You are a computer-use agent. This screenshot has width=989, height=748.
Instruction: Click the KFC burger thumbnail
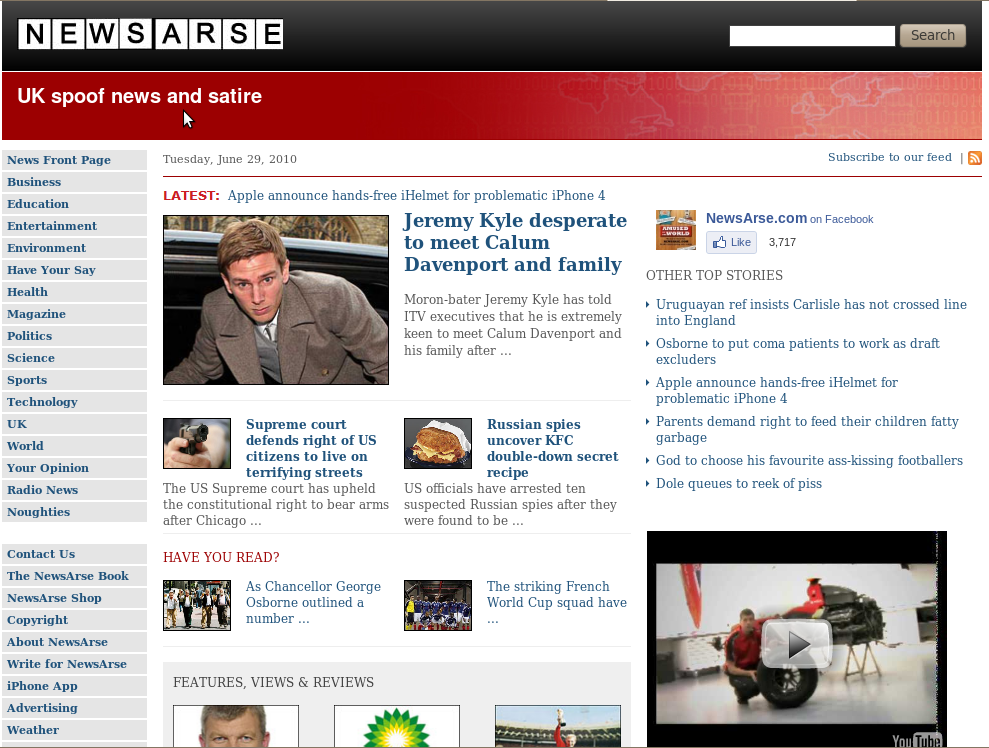pyautogui.click(x=438, y=443)
